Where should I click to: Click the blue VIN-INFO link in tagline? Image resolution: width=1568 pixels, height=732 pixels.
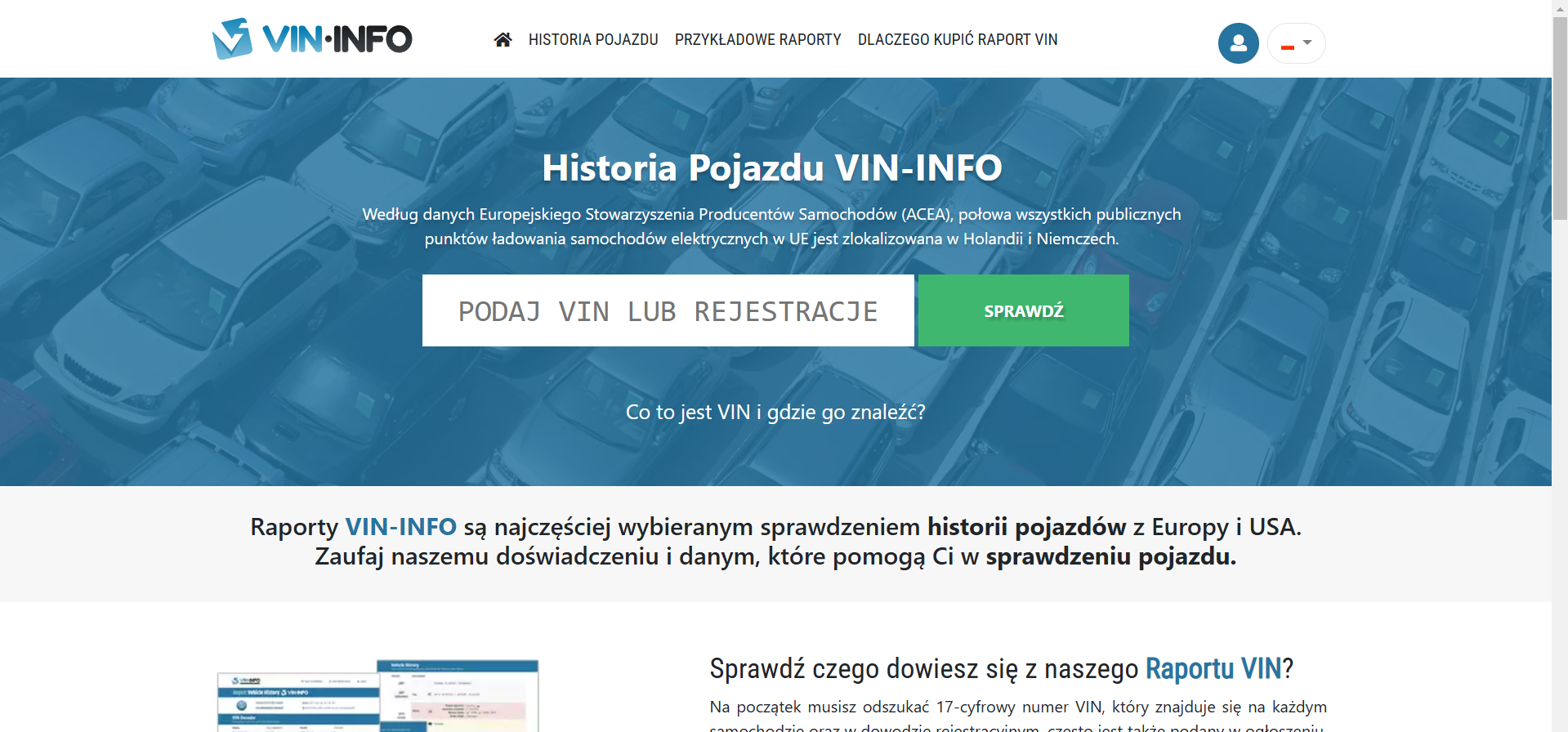400,527
